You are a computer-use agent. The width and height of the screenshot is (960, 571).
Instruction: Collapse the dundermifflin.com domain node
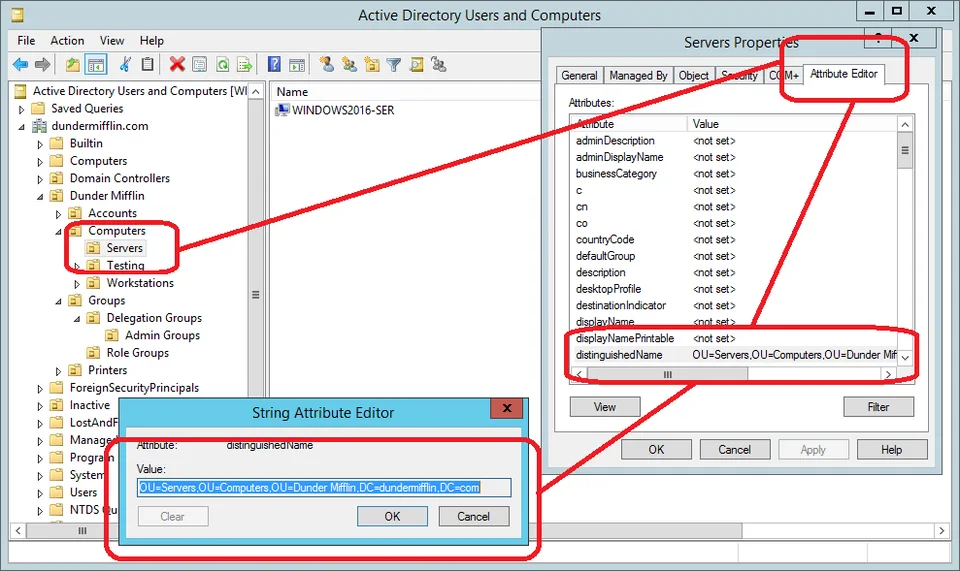[x=21, y=127]
